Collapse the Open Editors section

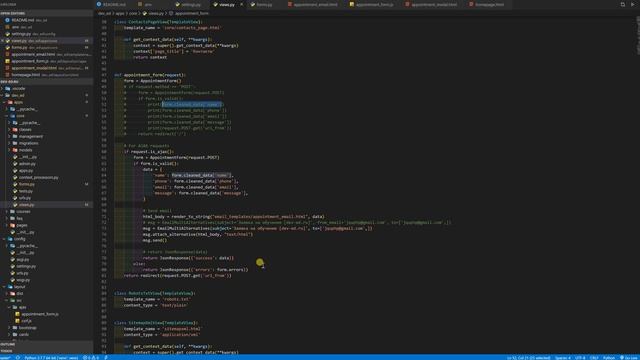[x=47, y=13]
